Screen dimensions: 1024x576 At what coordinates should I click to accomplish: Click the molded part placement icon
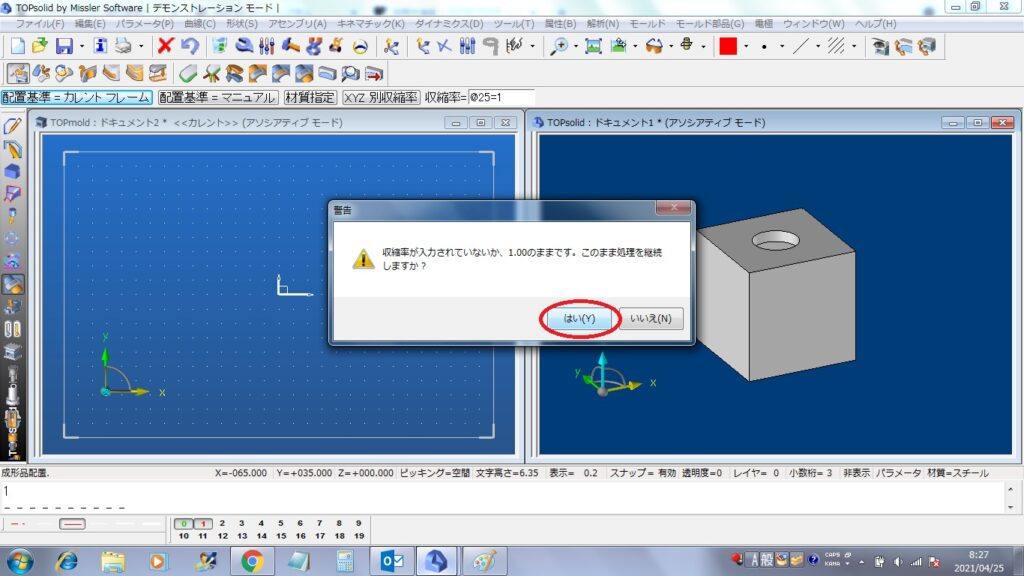[18, 73]
